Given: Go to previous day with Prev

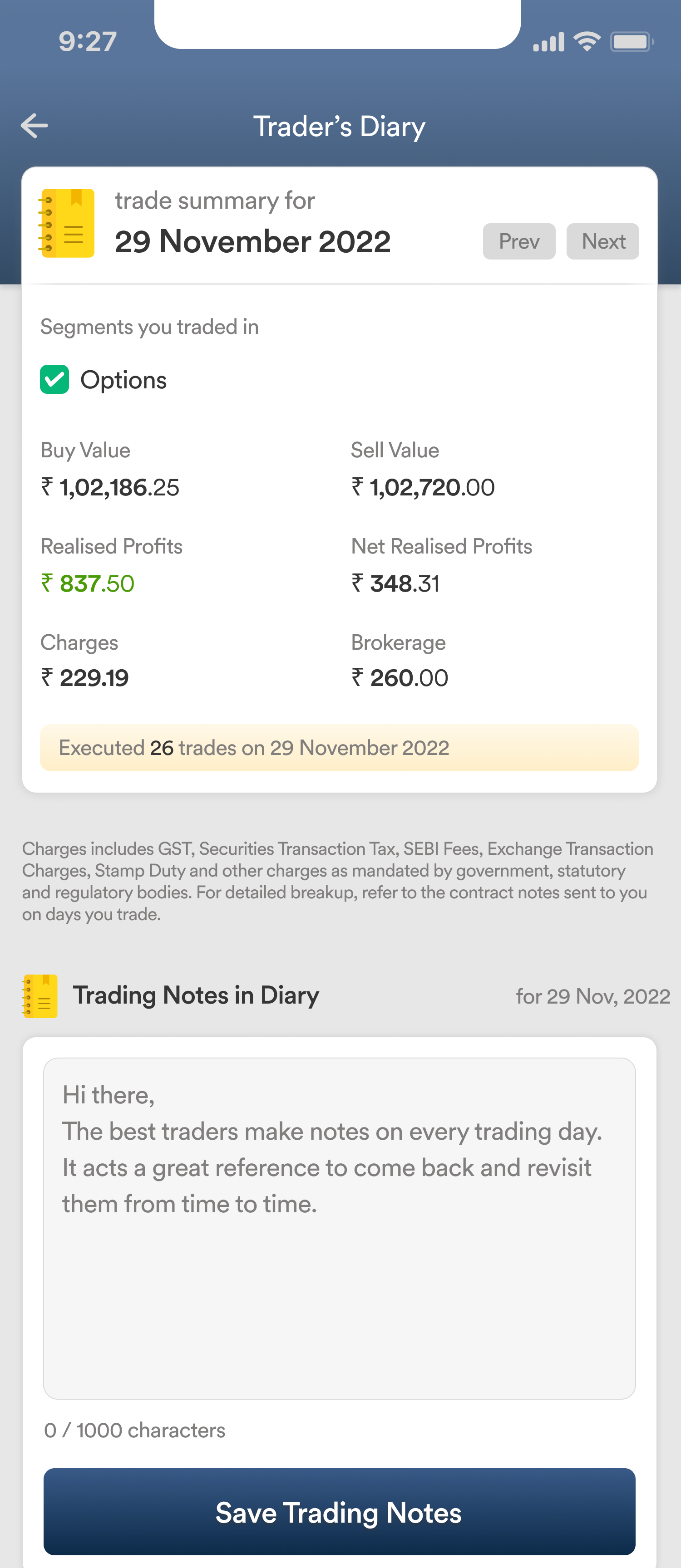Looking at the screenshot, I should coord(519,241).
